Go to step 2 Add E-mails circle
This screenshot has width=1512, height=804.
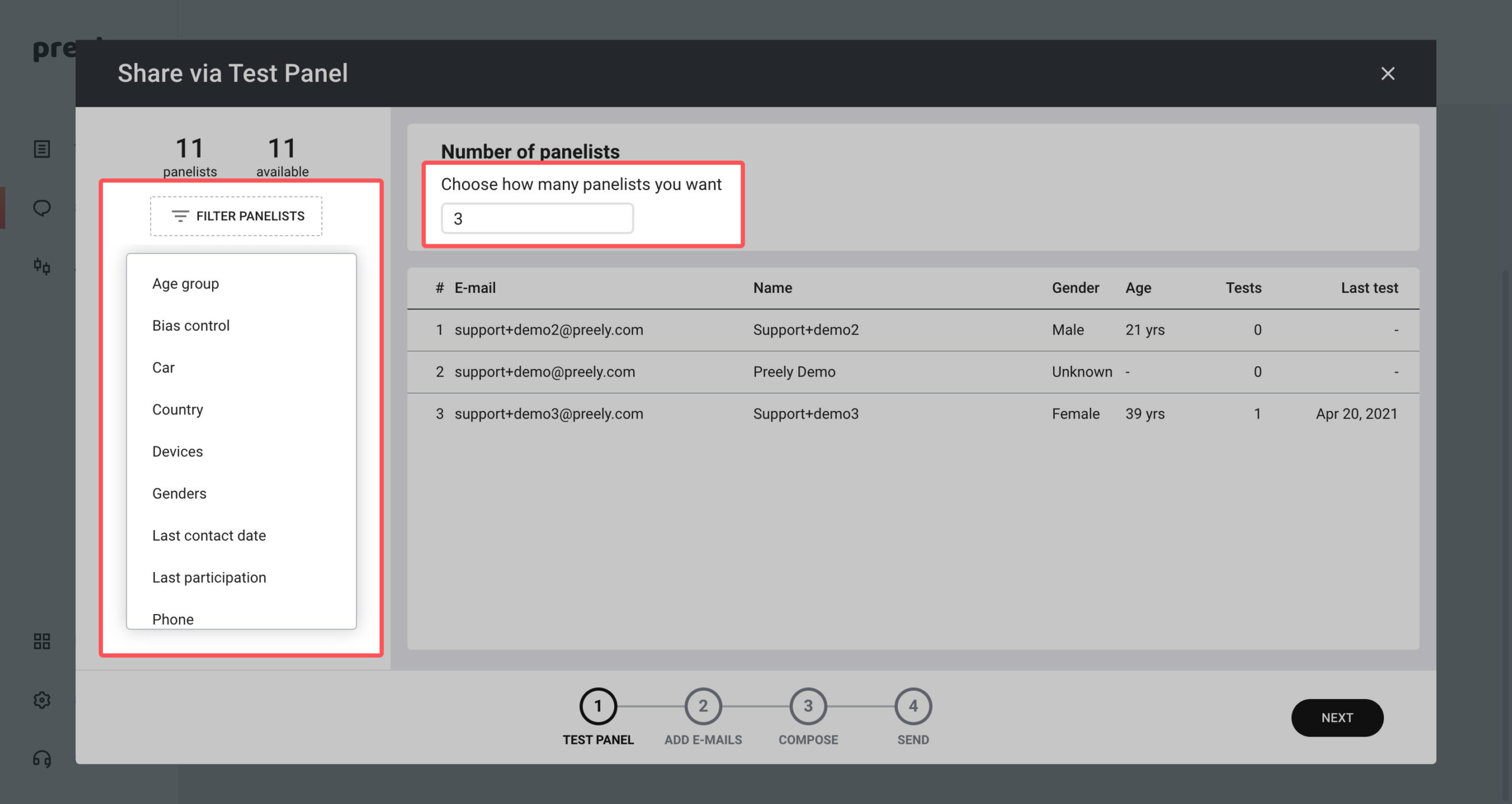point(703,706)
